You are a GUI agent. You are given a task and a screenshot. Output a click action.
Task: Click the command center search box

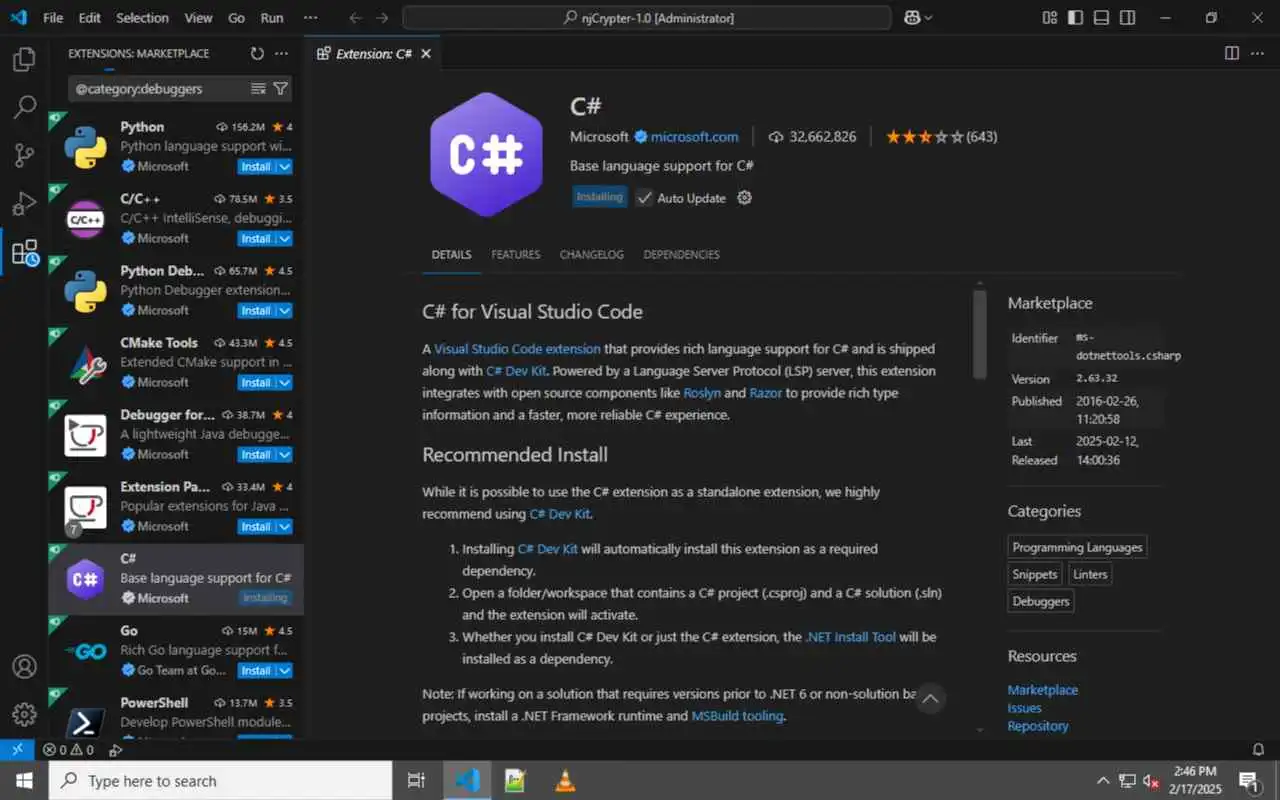[646, 18]
